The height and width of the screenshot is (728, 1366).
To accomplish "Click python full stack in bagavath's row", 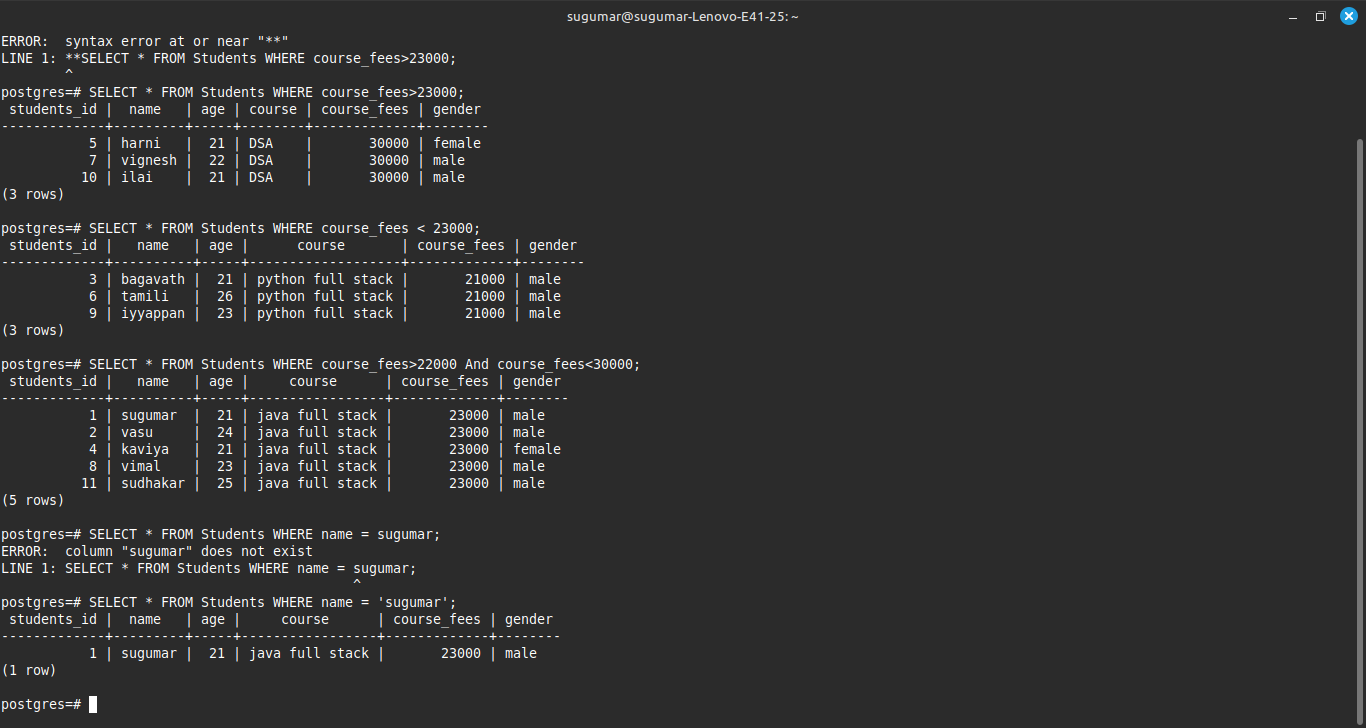I will [325, 279].
